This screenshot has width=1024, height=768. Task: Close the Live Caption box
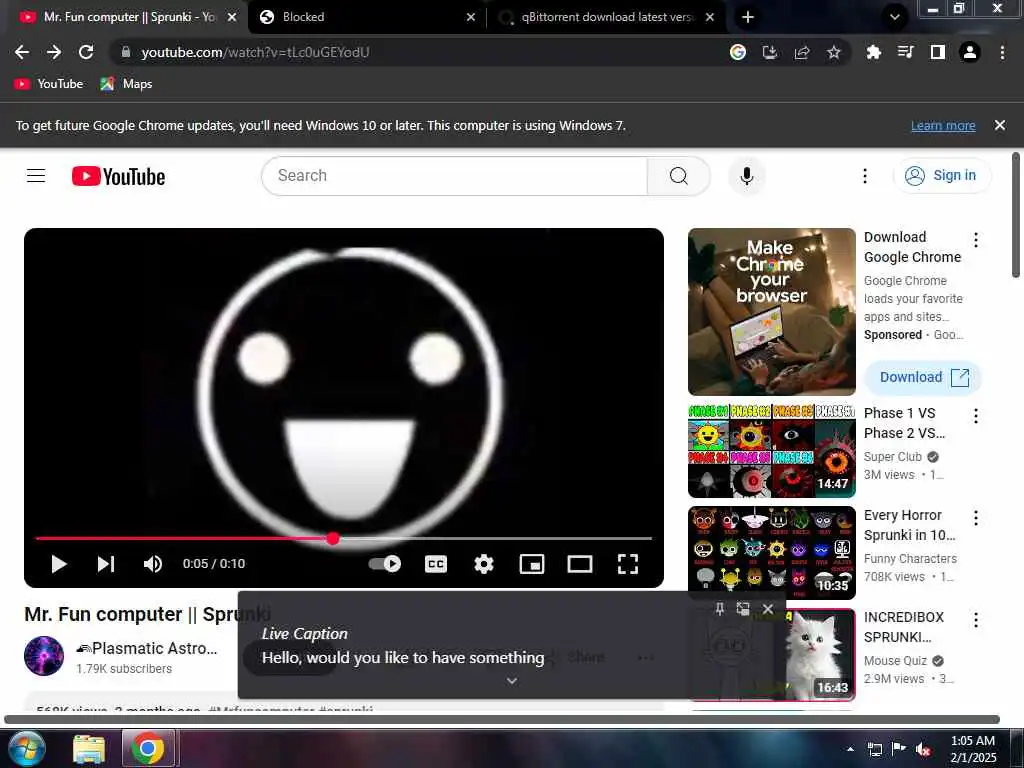pyautogui.click(x=768, y=609)
